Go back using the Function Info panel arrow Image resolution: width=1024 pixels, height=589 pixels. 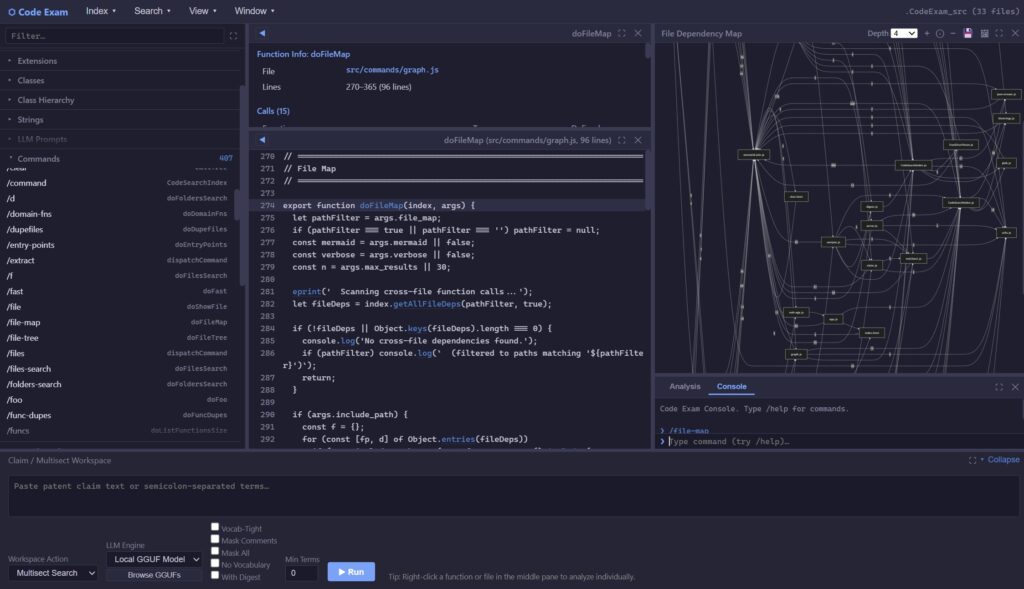point(262,33)
